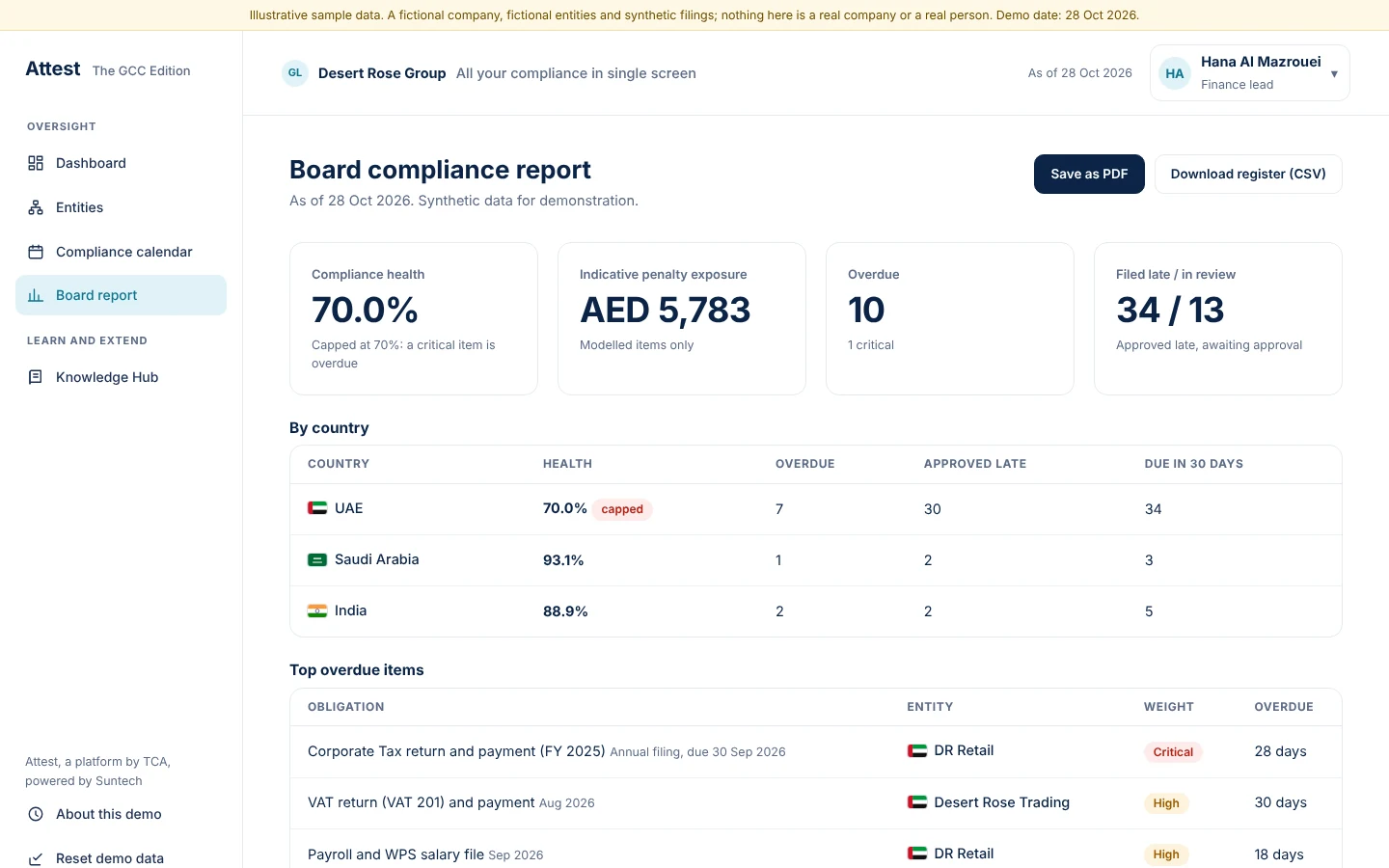Image resolution: width=1389 pixels, height=868 pixels.
Task: Click the Attest logo text
Action: coord(53,68)
